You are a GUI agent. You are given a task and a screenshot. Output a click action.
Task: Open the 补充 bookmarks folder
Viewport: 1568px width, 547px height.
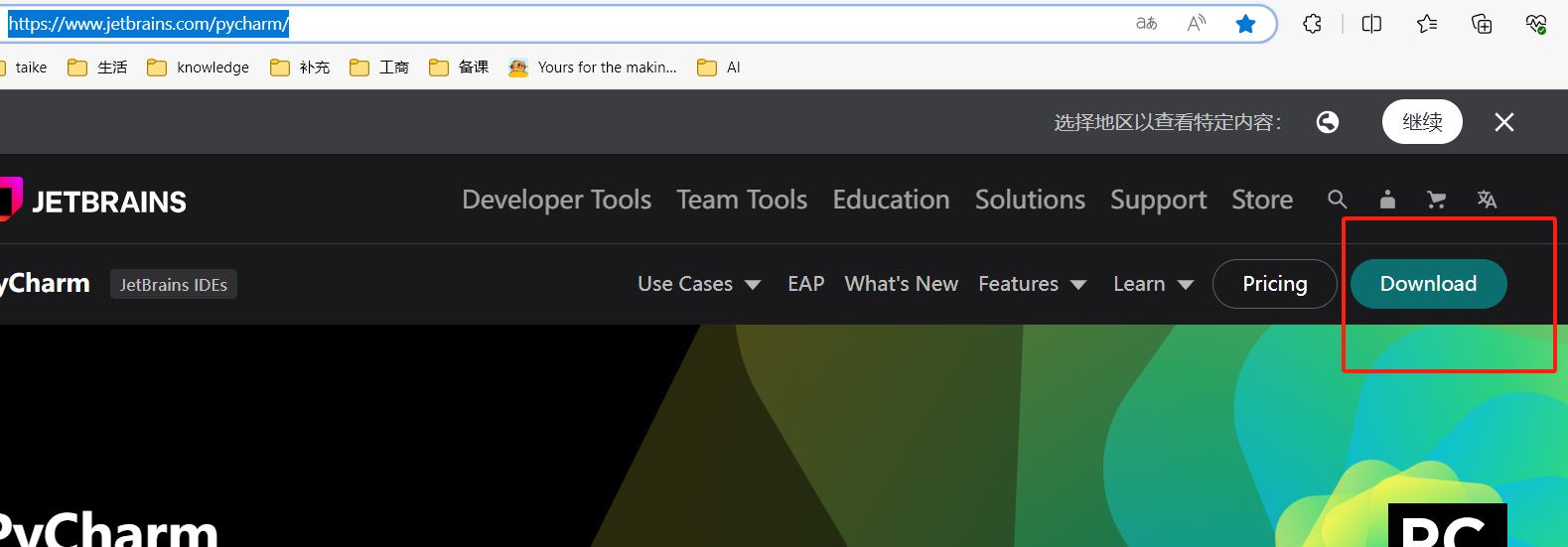point(300,68)
